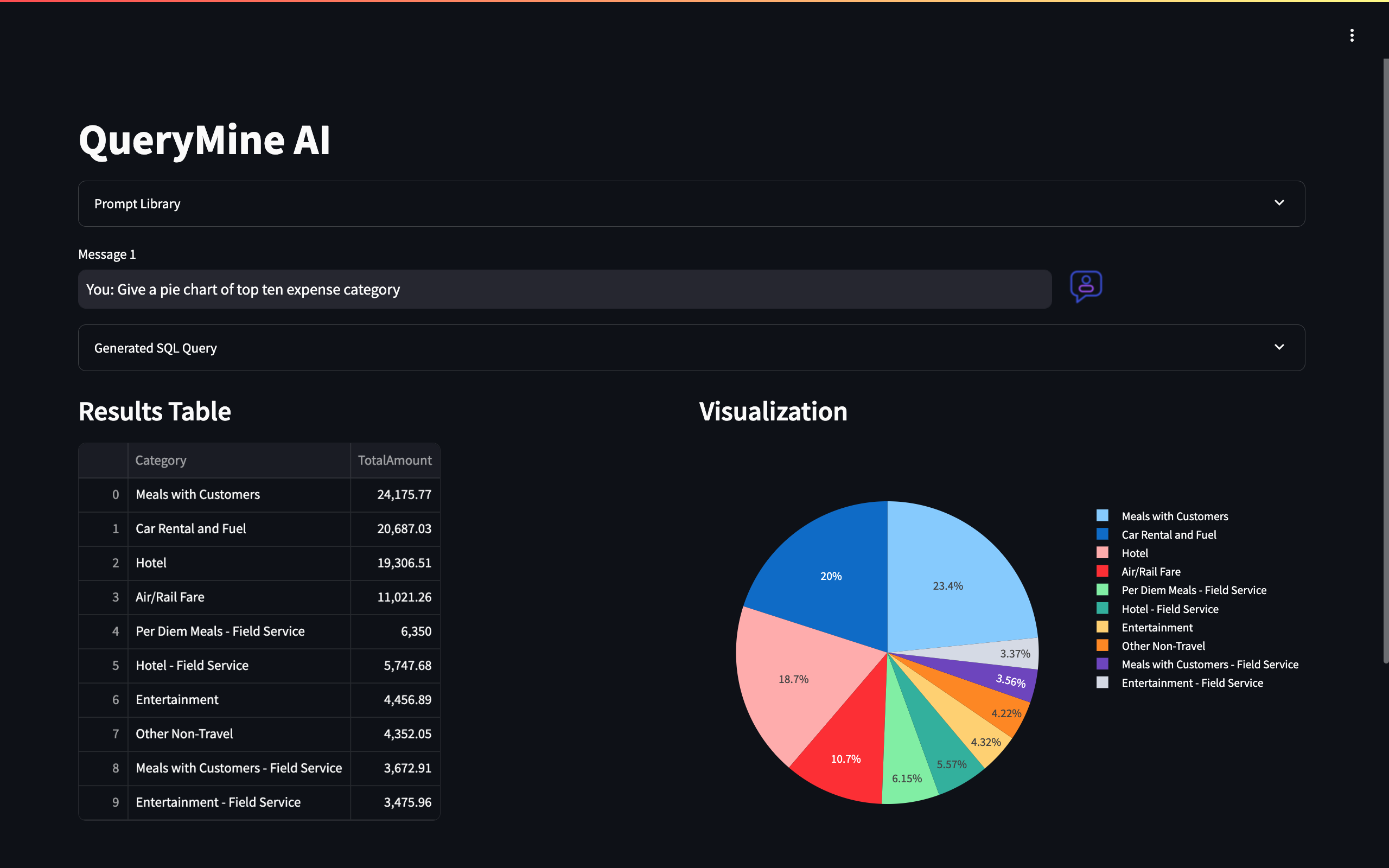1389x868 pixels.
Task: Click the Car Rental and Fuel legend entry
Action: [x=1169, y=534]
